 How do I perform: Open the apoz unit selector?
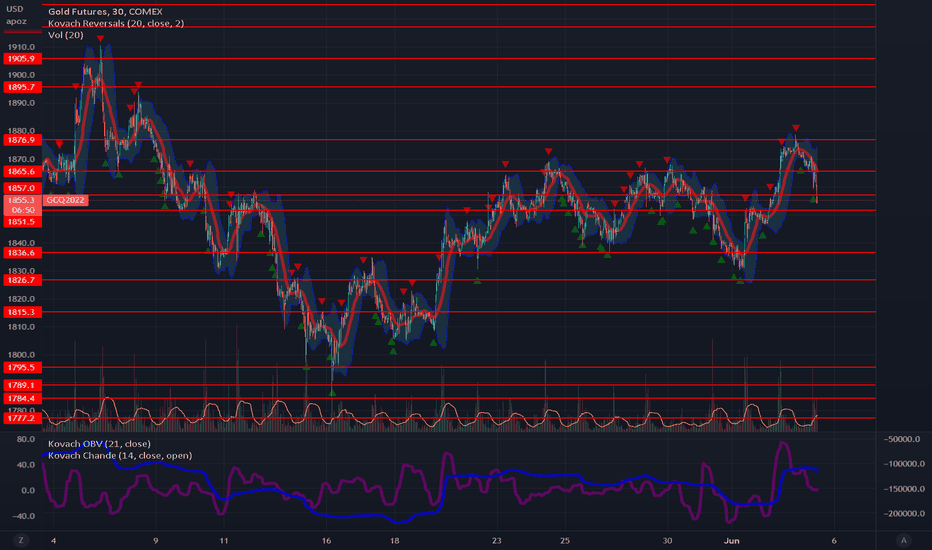(x=16, y=21)
